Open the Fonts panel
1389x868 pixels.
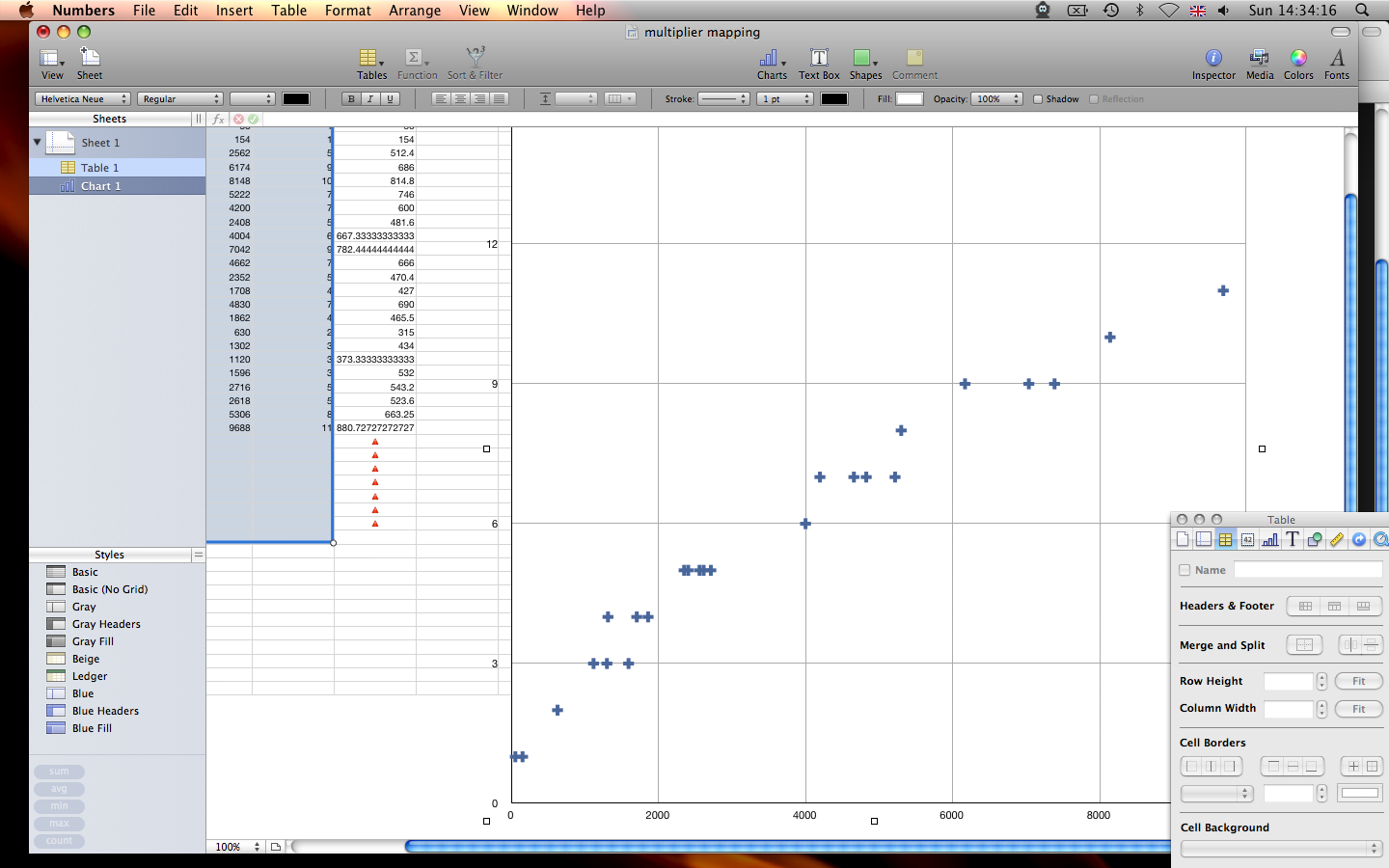pos(1337,64)
